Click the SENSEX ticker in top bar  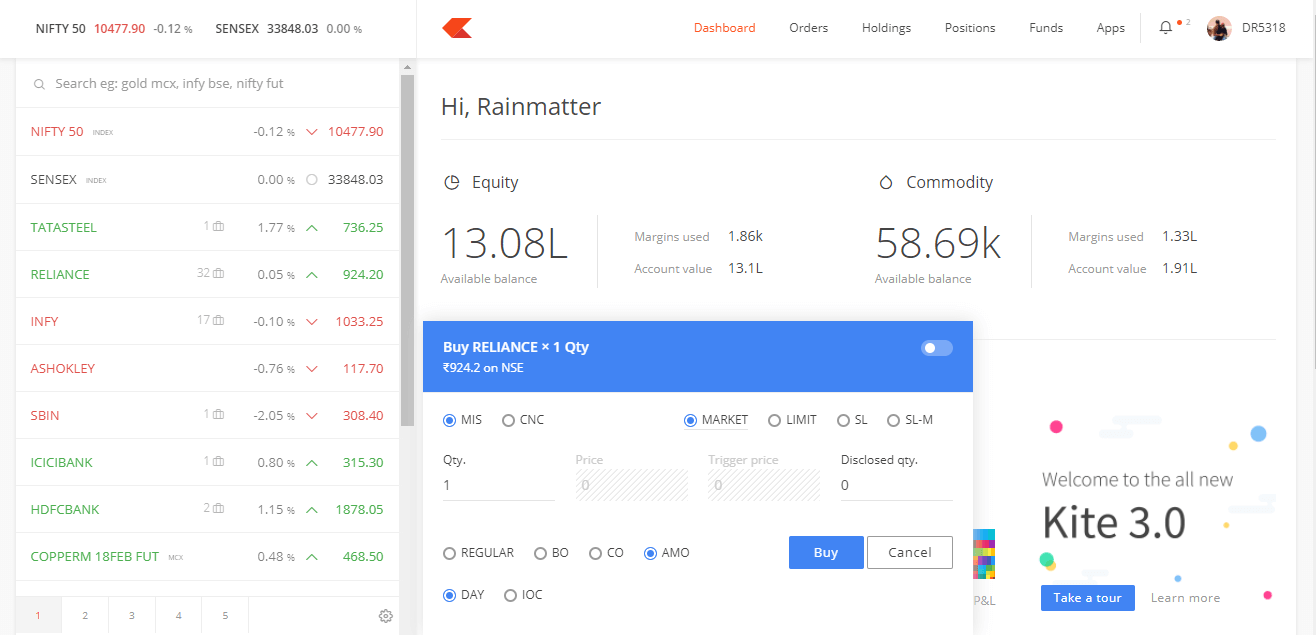[x=289, y=28]
